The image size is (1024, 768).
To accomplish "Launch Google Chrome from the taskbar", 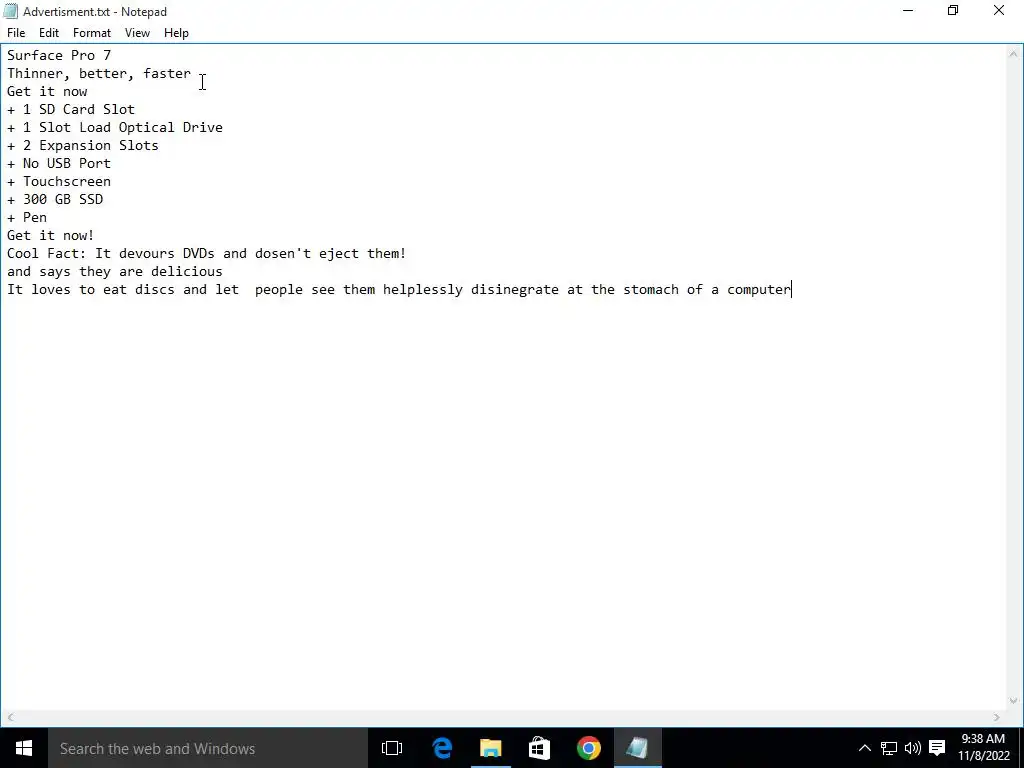I will (x=588, y=748).
